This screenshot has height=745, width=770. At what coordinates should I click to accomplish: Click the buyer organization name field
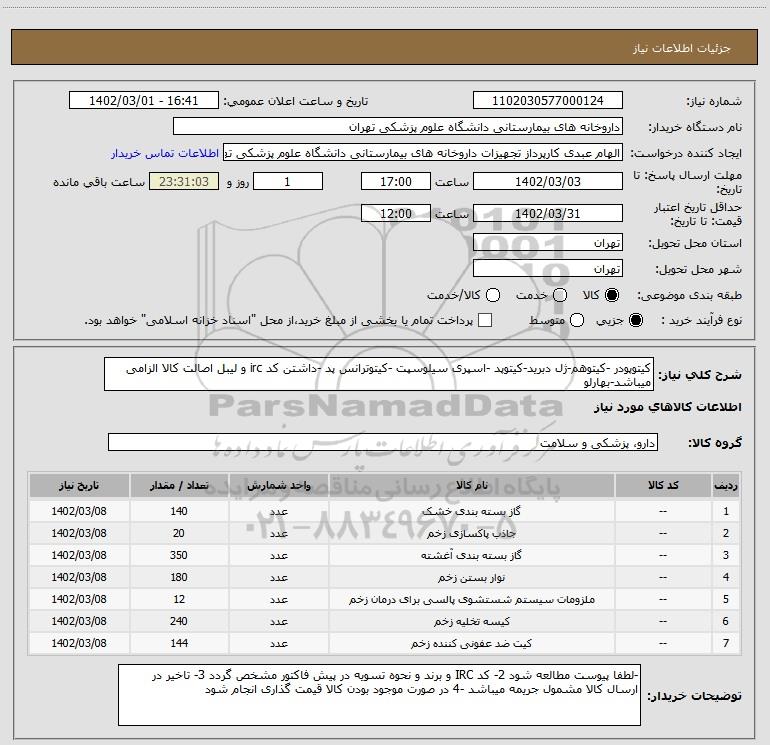398,127
